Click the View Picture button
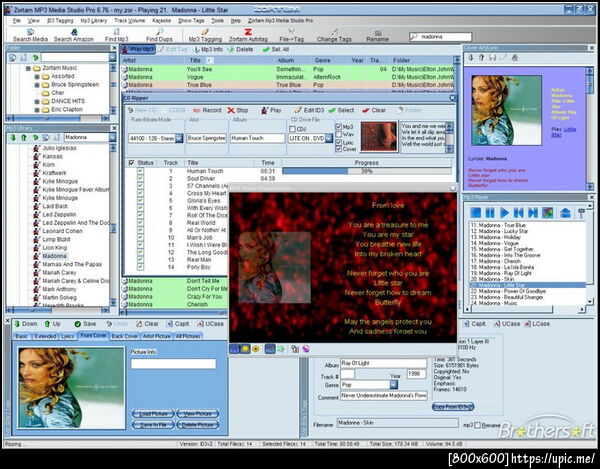 pyautogui.click(x=198, y=414)
